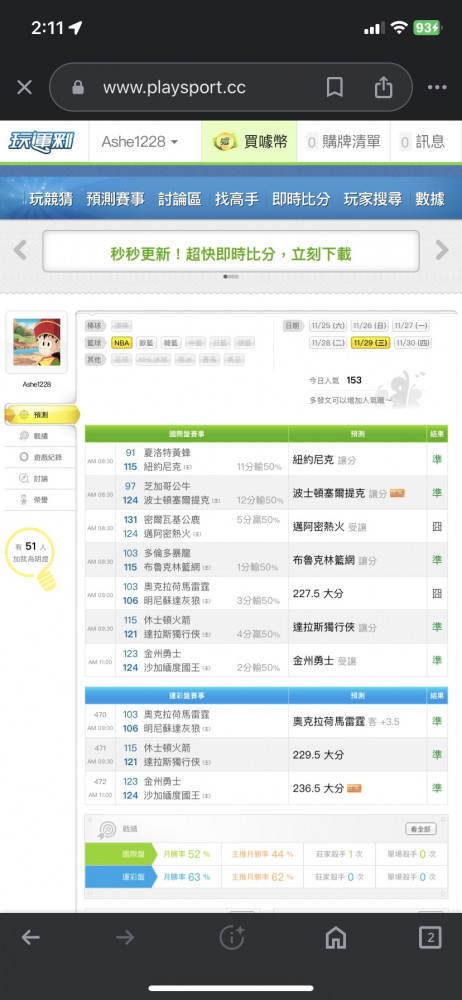Click the 229.5 大分 prediction
462x1000 pixels.
[x=318, y=754]
